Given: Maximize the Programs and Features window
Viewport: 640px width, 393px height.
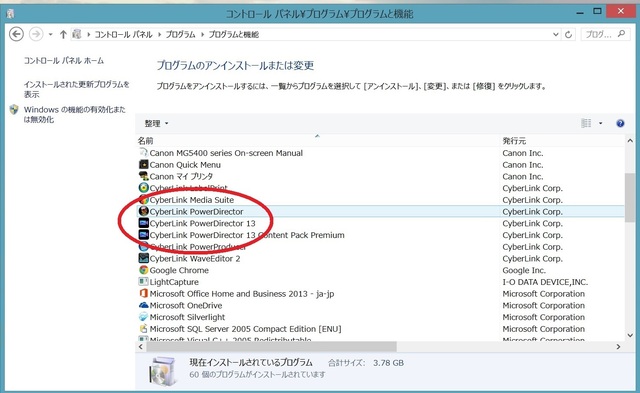Looking at the screenshot, I should (597, 12).
